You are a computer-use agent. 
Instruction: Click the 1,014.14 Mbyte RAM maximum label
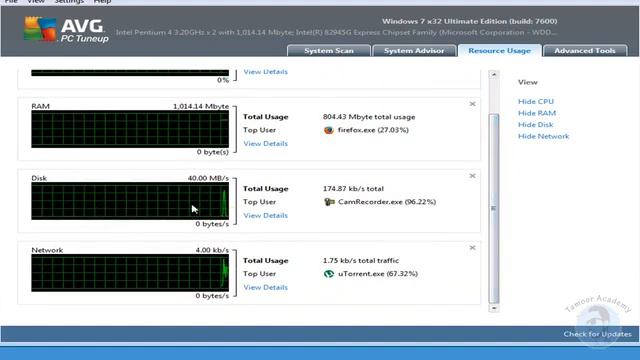(201, 107)
